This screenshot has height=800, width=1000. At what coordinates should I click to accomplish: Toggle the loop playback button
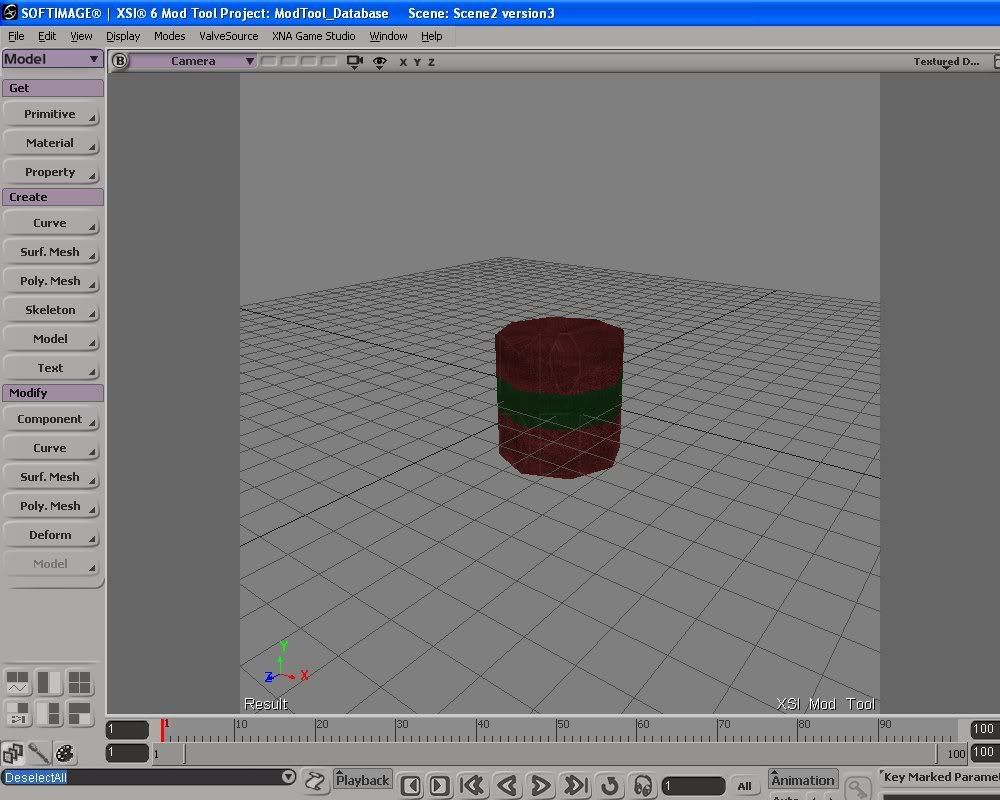(610, 785)
